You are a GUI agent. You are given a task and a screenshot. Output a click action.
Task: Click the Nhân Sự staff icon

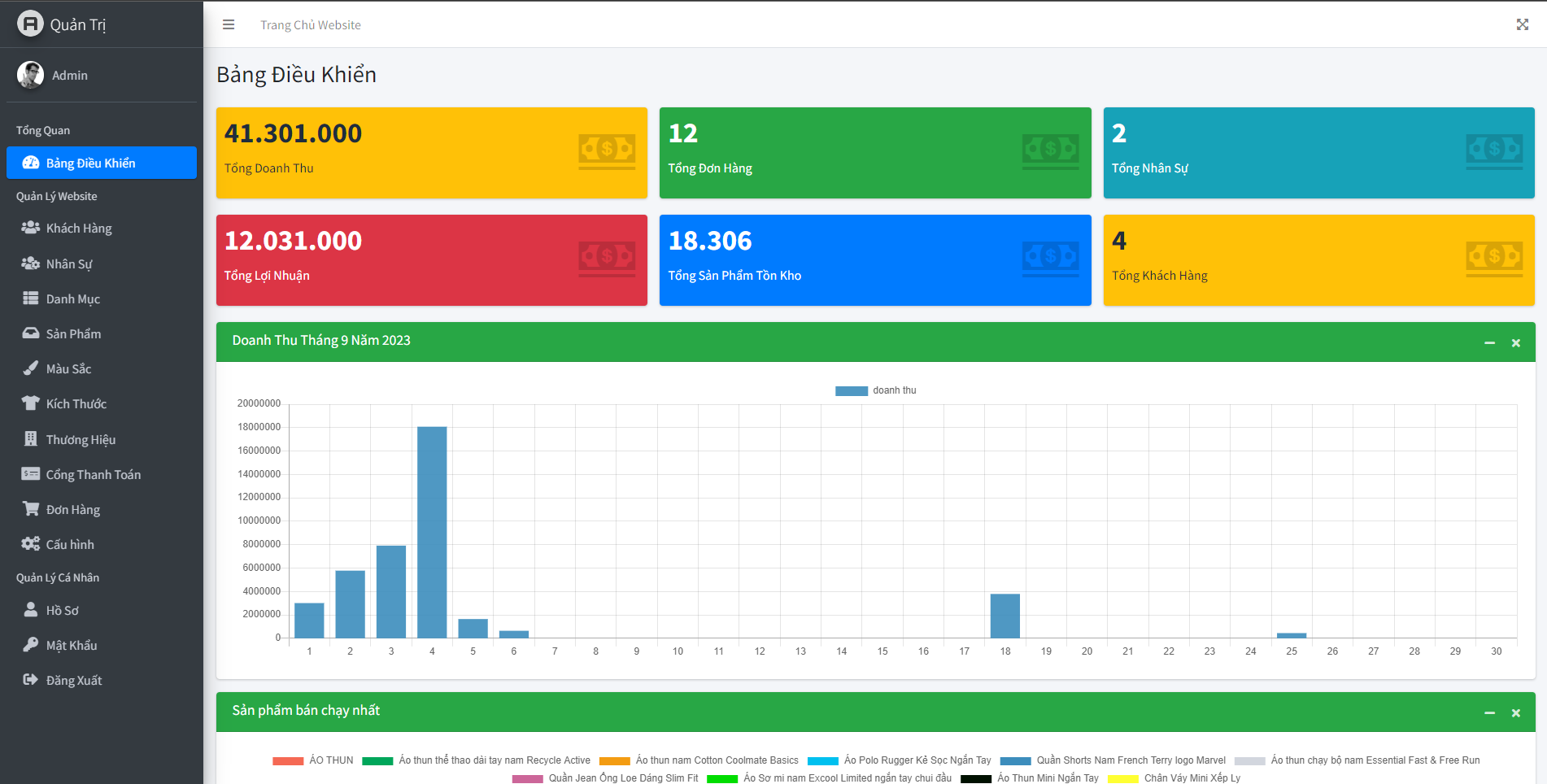31,264
